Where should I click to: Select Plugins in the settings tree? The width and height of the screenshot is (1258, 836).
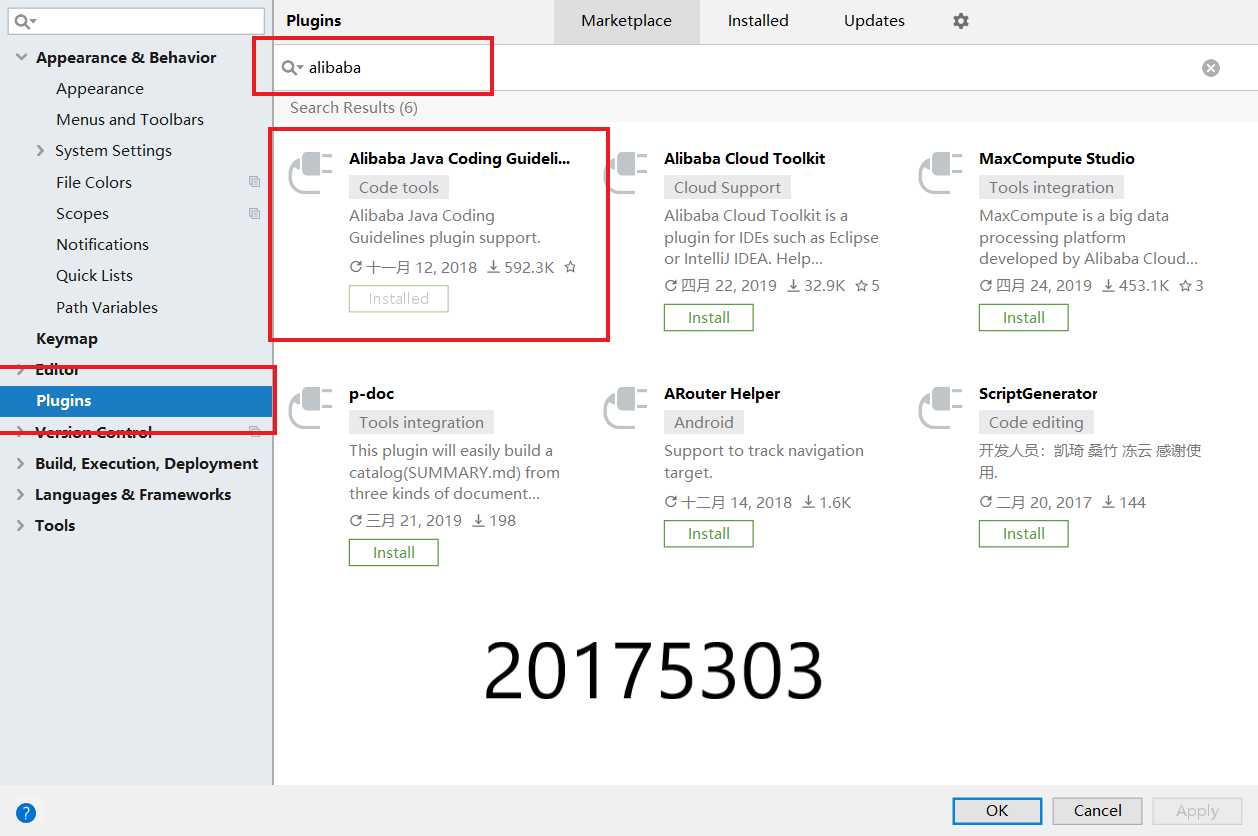136,401
